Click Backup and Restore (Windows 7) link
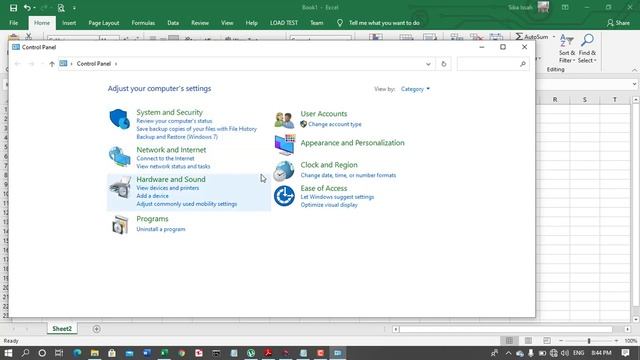640x360 pixels. point(177,137)
